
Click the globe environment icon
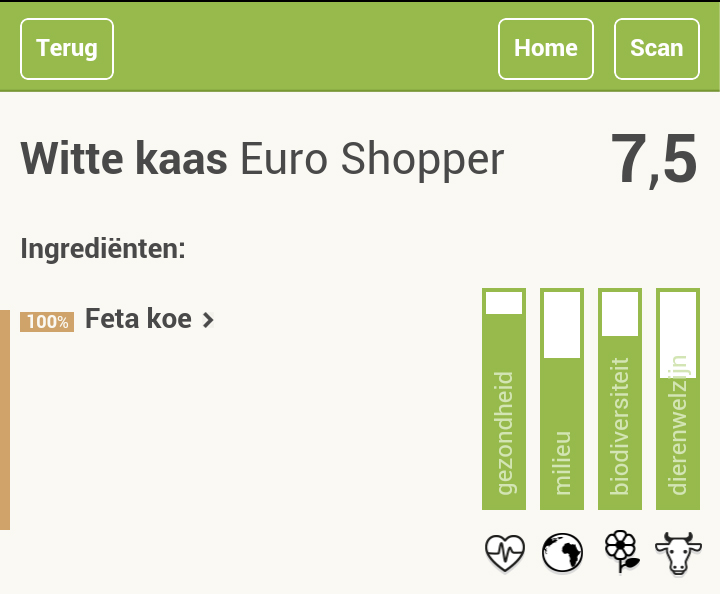click(562, 552)
